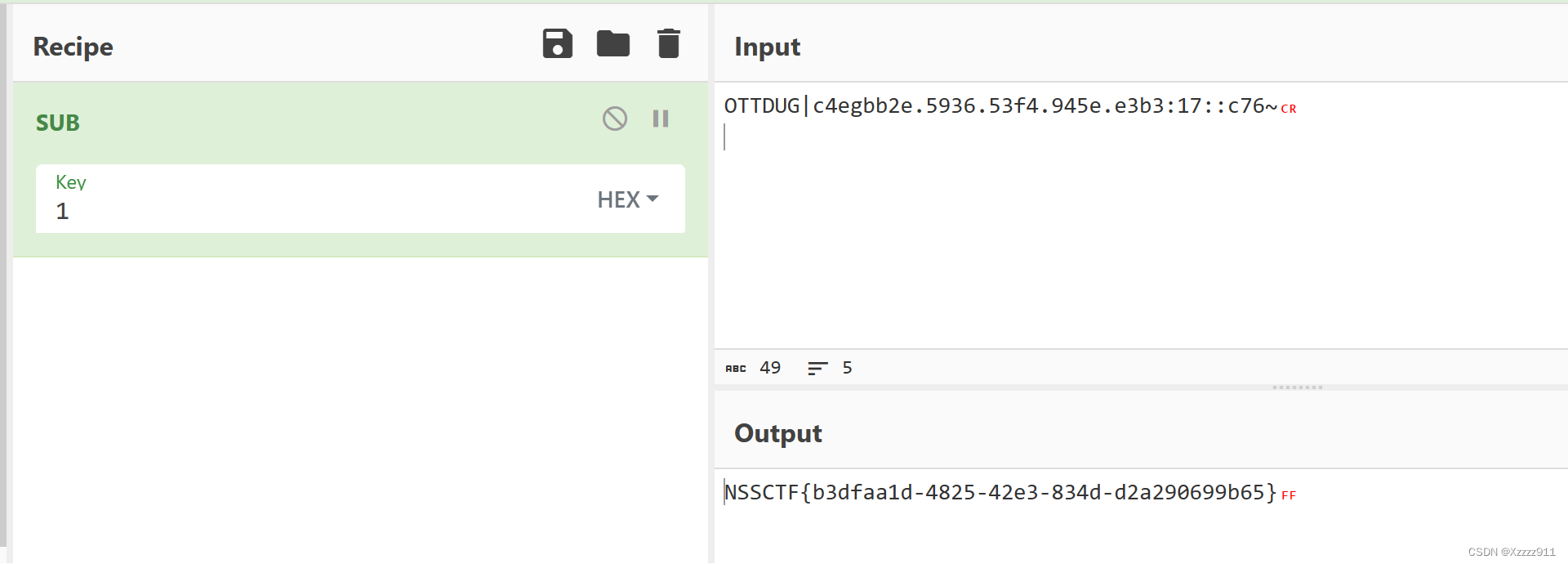Click the red FF marker in the output
This screenshot has width=1568, height=564.
(1289, 495)
